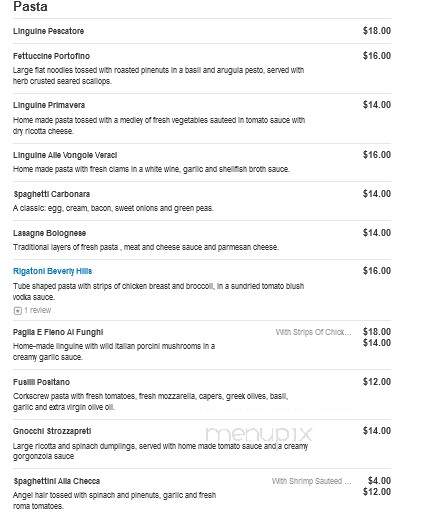Choose the Linguine Primavera dish title
Image resolution: width=438 pixels, height=517 pixels.
49,105
